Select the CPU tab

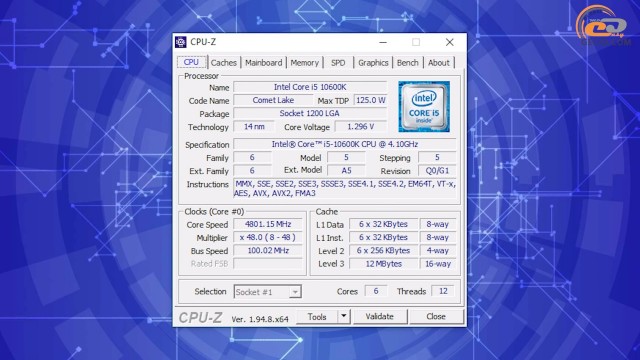point(191,62)
